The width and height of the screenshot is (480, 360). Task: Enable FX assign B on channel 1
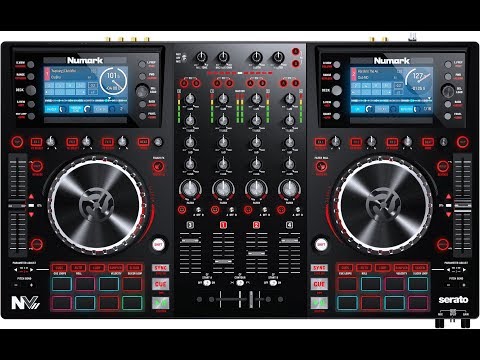[229, 83]
